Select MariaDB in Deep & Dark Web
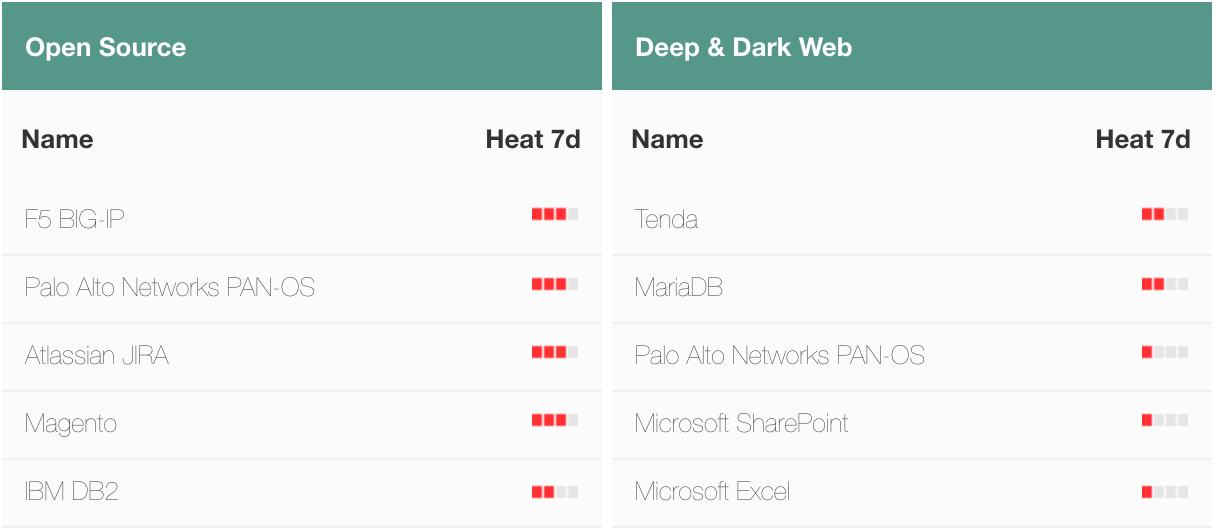This screenshot has width=1216, height=532. [x=679, y=288]
